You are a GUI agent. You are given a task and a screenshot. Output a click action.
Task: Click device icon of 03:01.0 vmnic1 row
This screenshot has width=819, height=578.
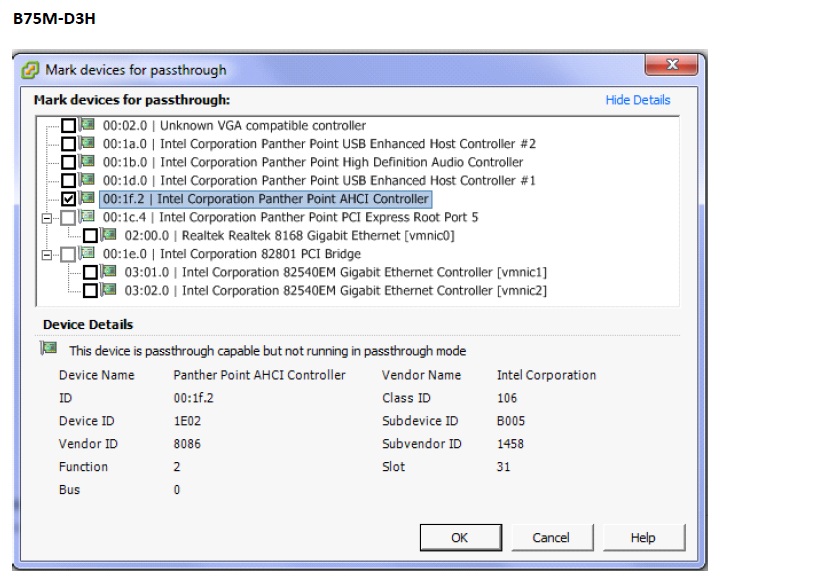point(109,271)
